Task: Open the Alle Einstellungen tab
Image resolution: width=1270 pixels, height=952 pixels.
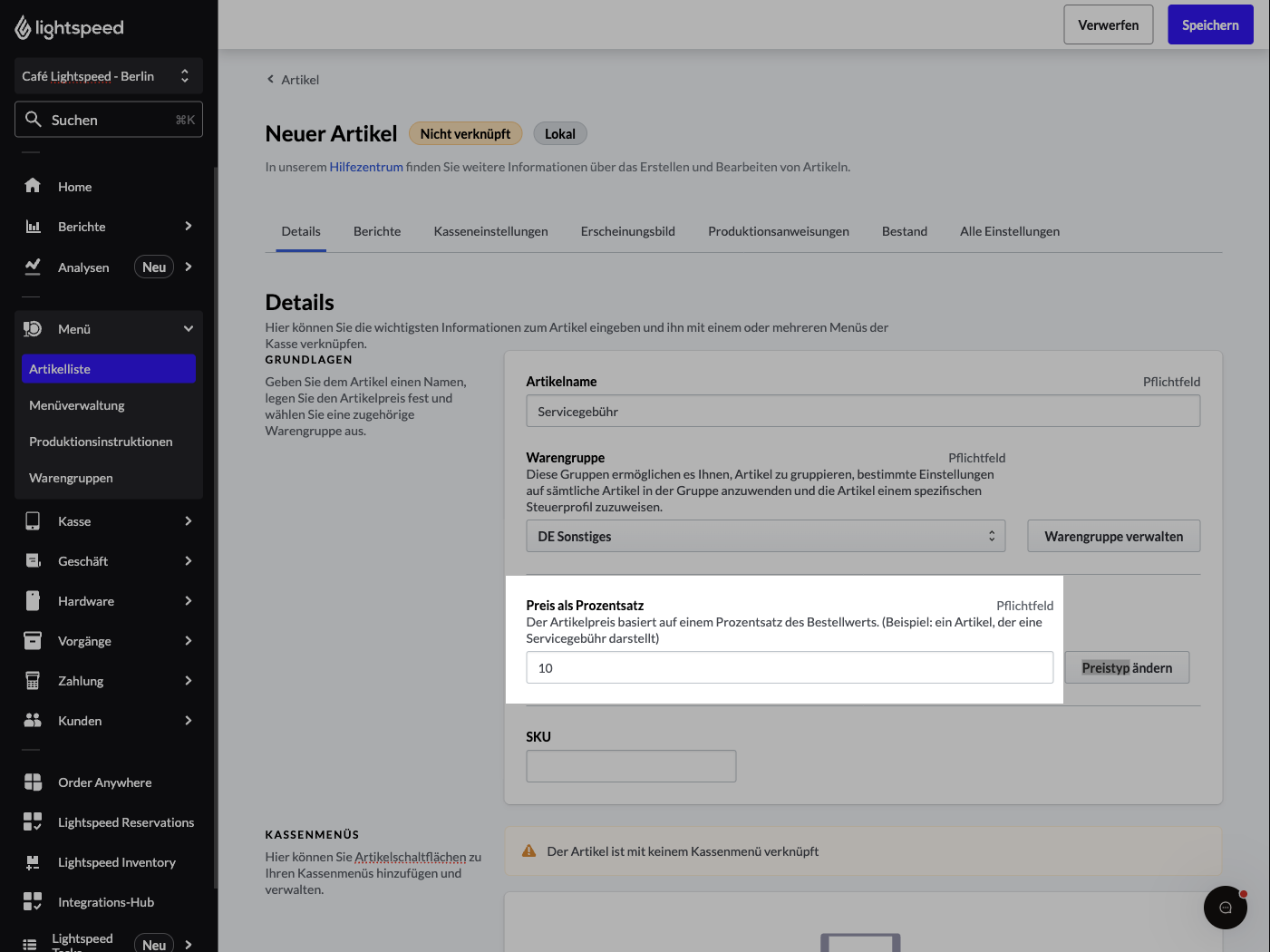Action: coord(1010,231)
